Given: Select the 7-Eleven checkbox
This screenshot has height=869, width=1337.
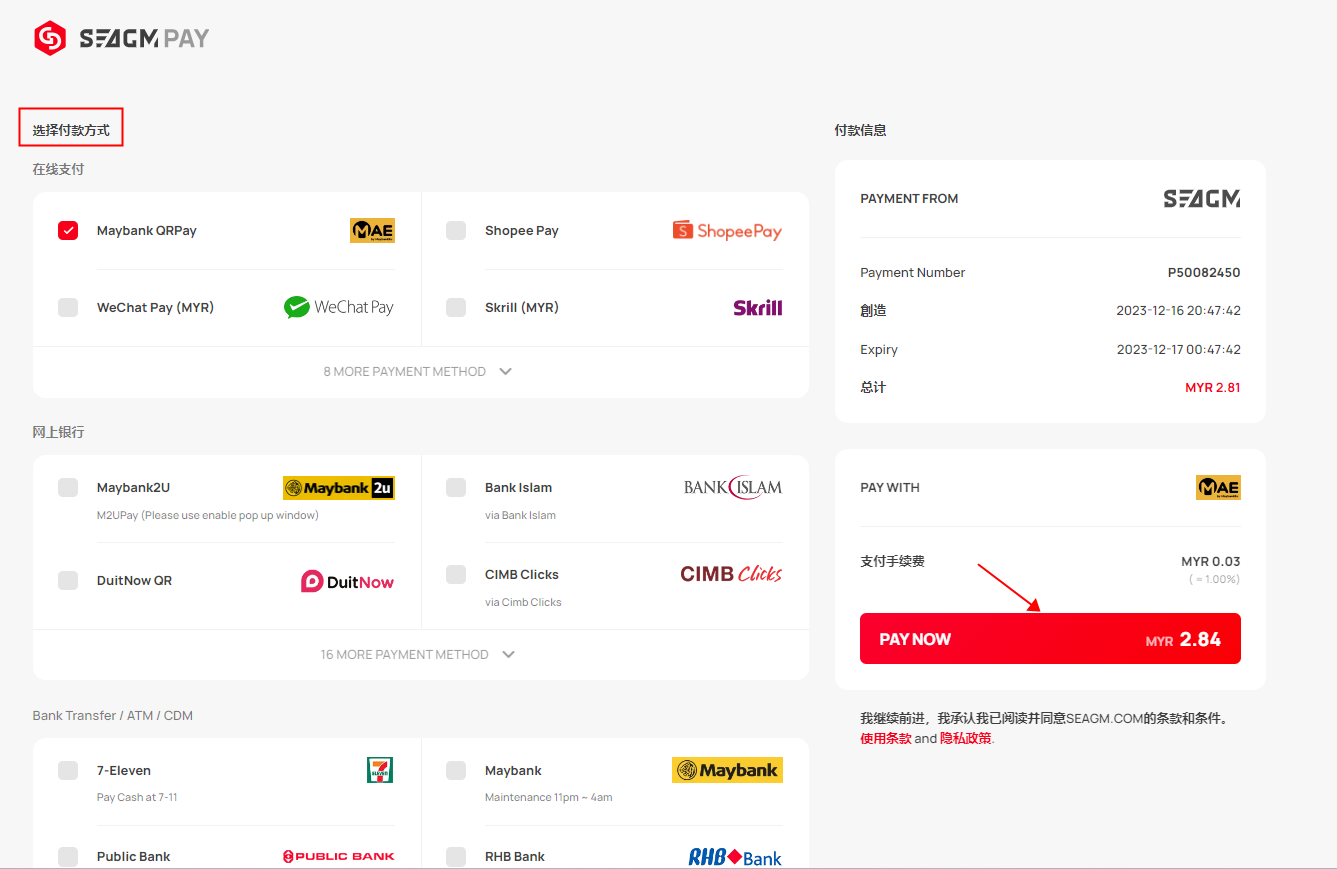Looking at the screenshot, I should click(x=68, y=771).
